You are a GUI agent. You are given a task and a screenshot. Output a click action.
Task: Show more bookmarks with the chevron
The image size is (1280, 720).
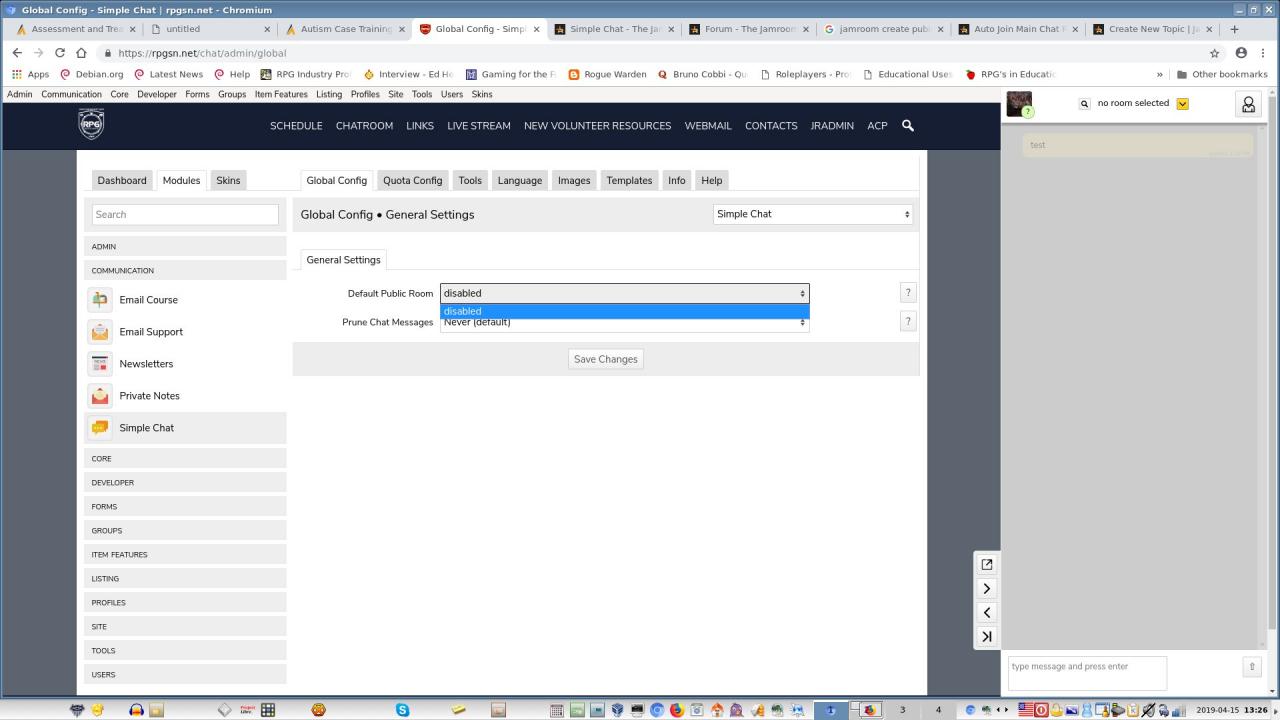[1160, 74]
